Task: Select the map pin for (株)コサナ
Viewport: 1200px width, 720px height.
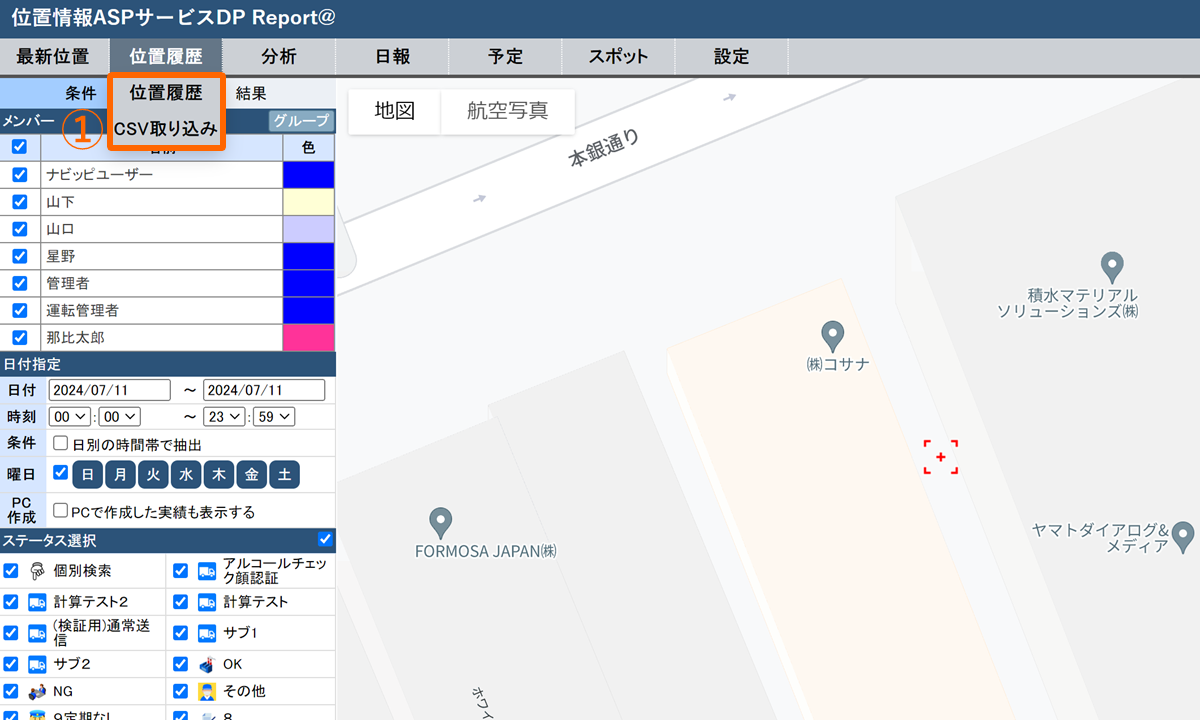Action: pyautogui.click(x=832, y=335)
